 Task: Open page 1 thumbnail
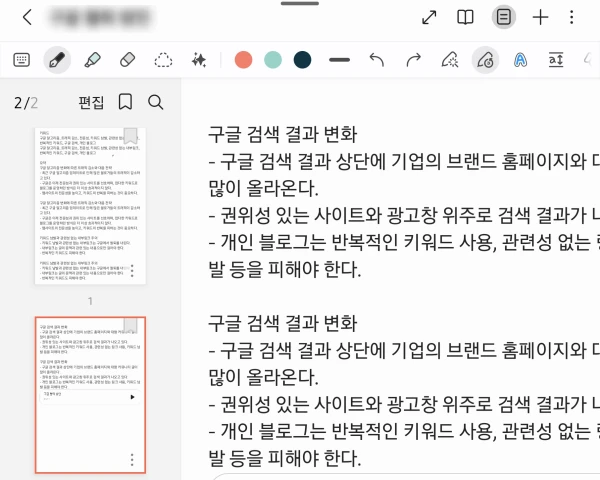(90, 206)
